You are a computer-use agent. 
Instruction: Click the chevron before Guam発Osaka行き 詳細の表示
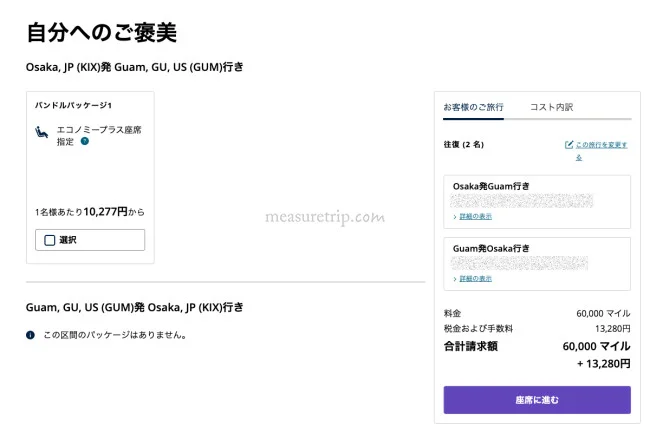click(455, 279)
